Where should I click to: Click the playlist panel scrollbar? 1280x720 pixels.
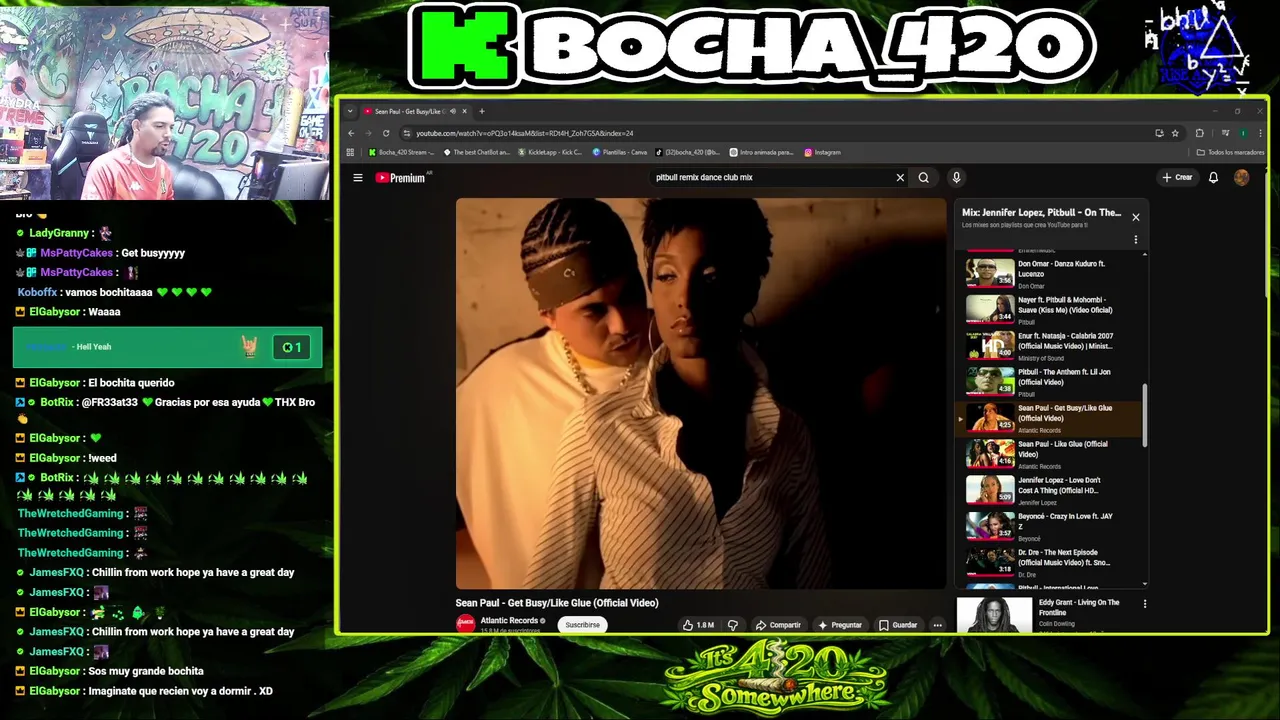pos(1145,414)
